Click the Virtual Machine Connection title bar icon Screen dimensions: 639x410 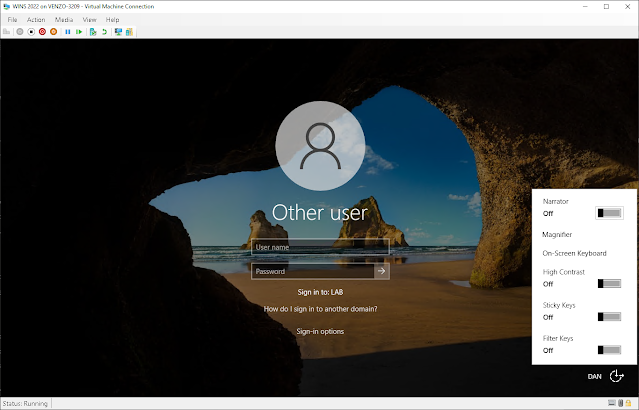(7, 7)
